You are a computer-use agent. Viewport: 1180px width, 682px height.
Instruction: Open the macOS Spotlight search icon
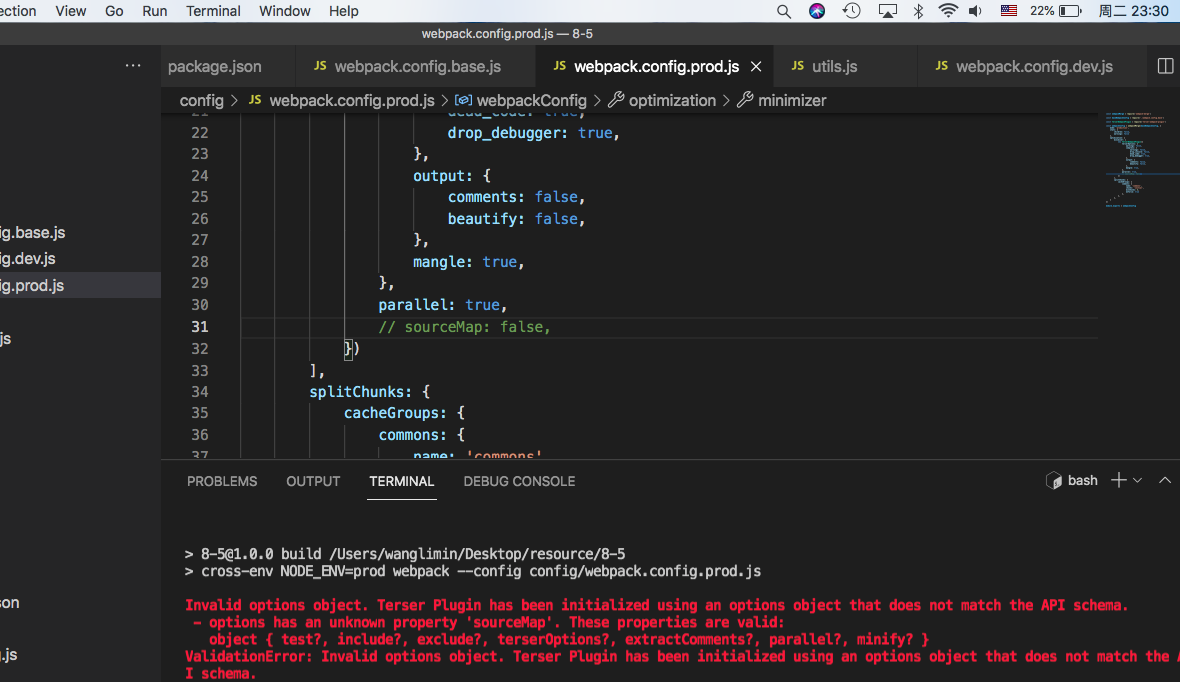[784, 11]
